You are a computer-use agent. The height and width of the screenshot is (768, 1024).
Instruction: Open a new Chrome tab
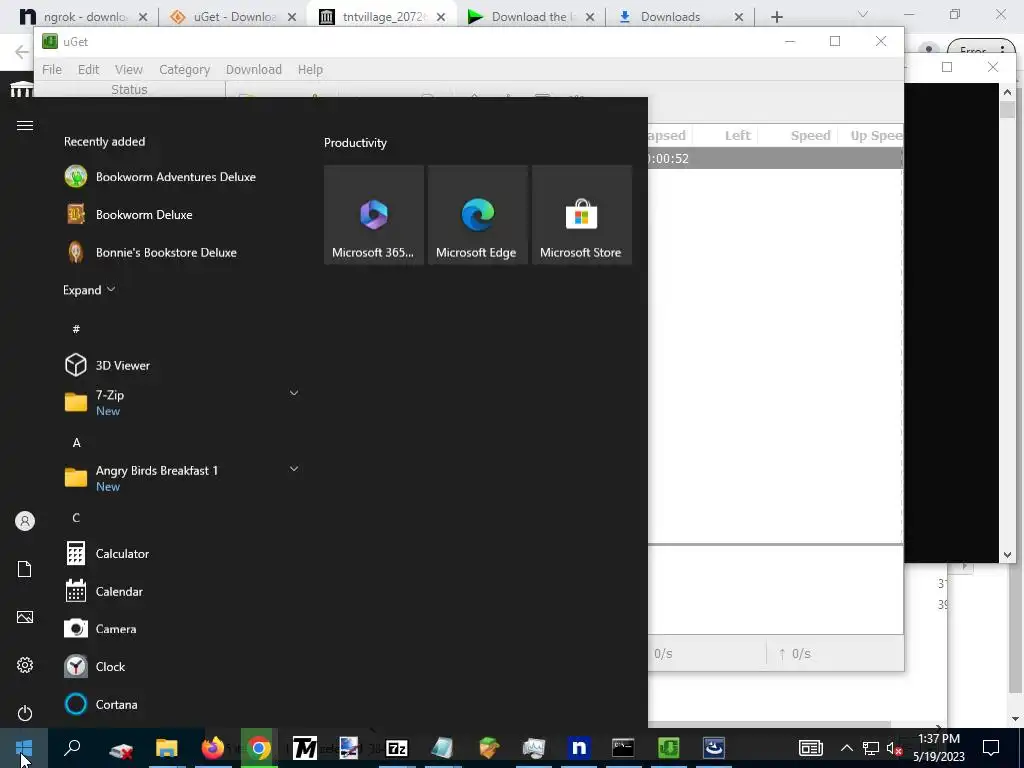776,17
